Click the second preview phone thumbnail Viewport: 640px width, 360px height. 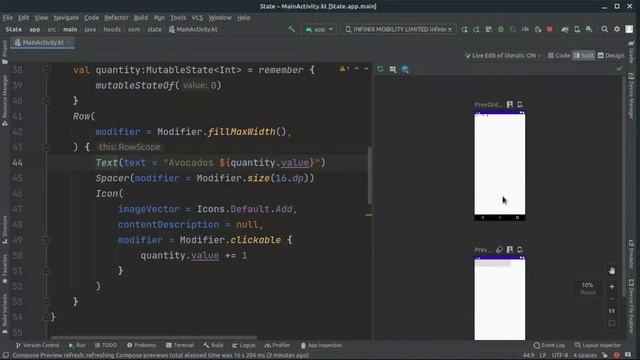500,298
